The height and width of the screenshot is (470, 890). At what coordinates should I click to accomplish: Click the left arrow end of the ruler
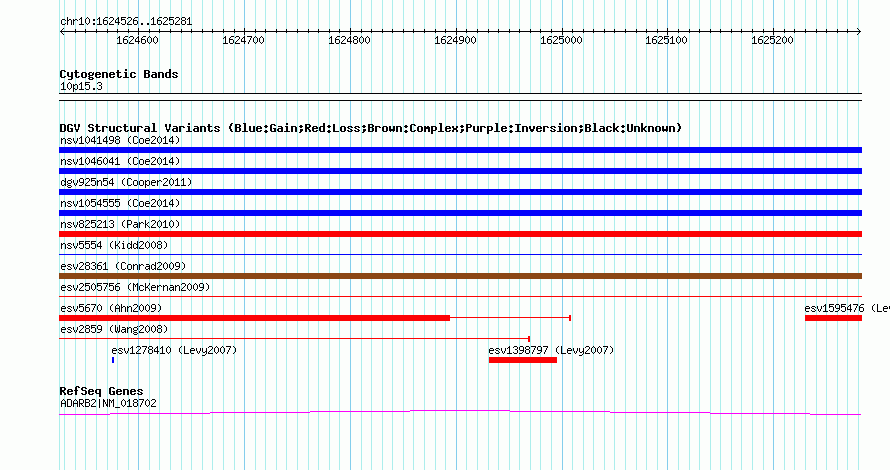tap(62, 32)
